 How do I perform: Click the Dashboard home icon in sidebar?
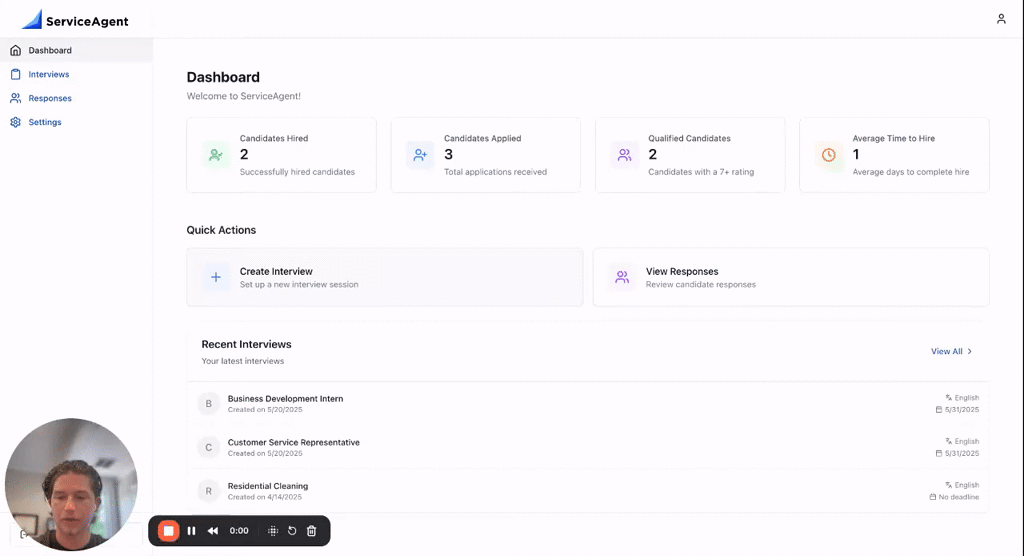16,50
